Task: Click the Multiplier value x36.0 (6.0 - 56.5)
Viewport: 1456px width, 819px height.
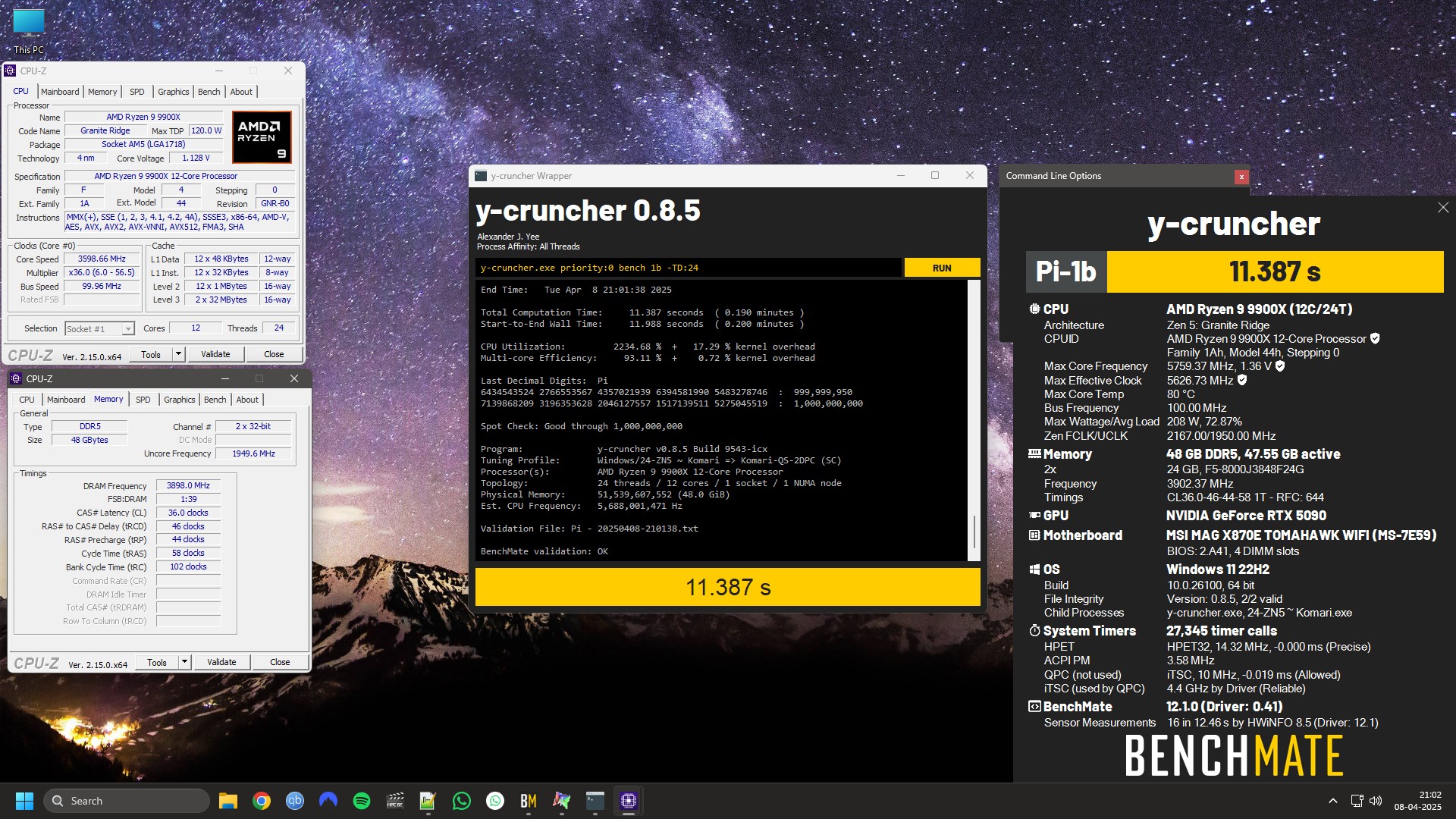Action: [x=102, y=272]
